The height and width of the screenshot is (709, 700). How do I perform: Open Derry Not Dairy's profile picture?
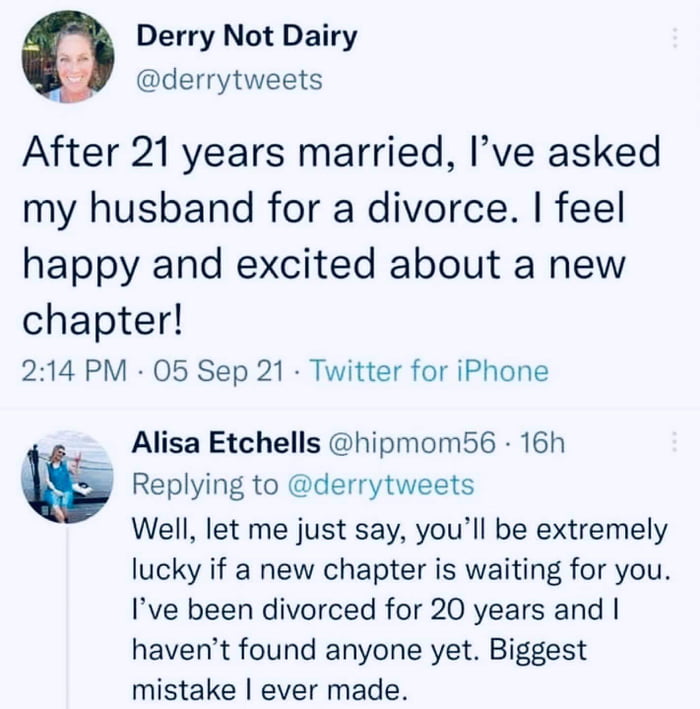(67, 57)
